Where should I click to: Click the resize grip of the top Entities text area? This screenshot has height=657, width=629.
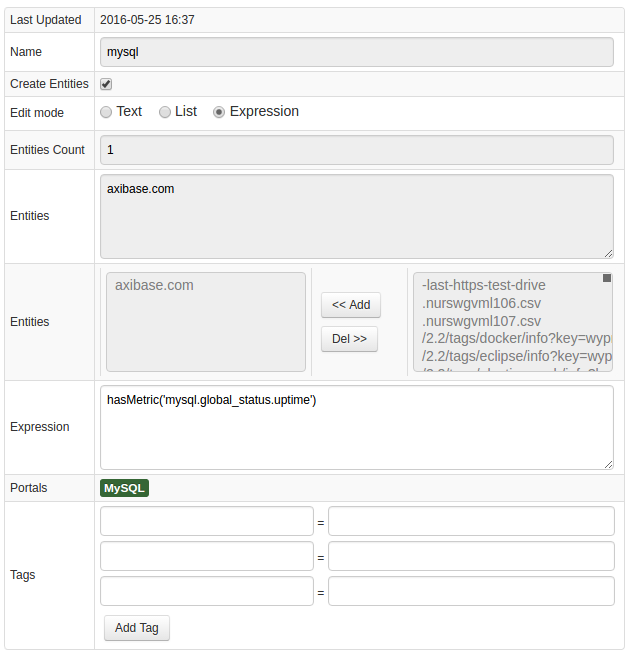pyautogui.click(x=608, y=253)
